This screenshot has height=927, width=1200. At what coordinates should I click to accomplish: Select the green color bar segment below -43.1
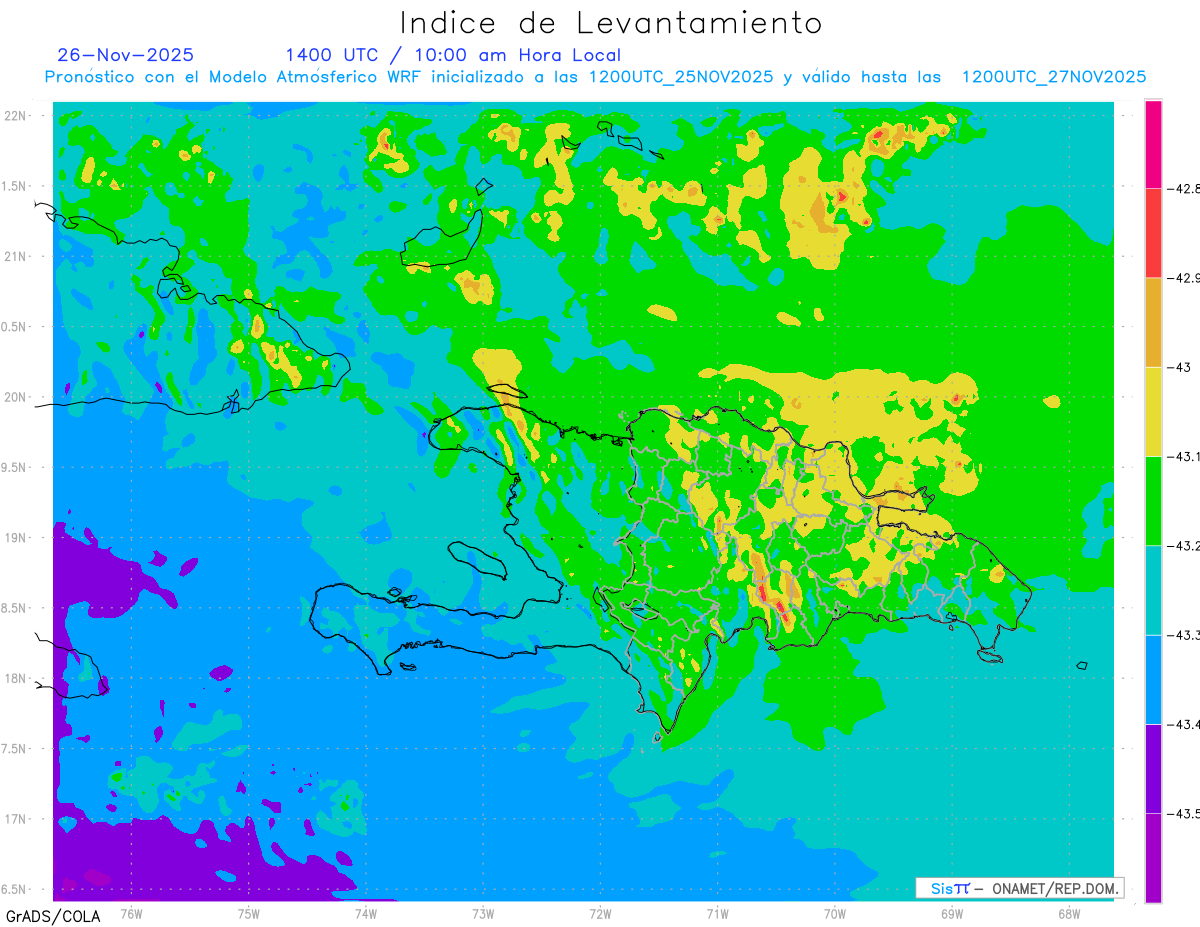click(1154, 501)
